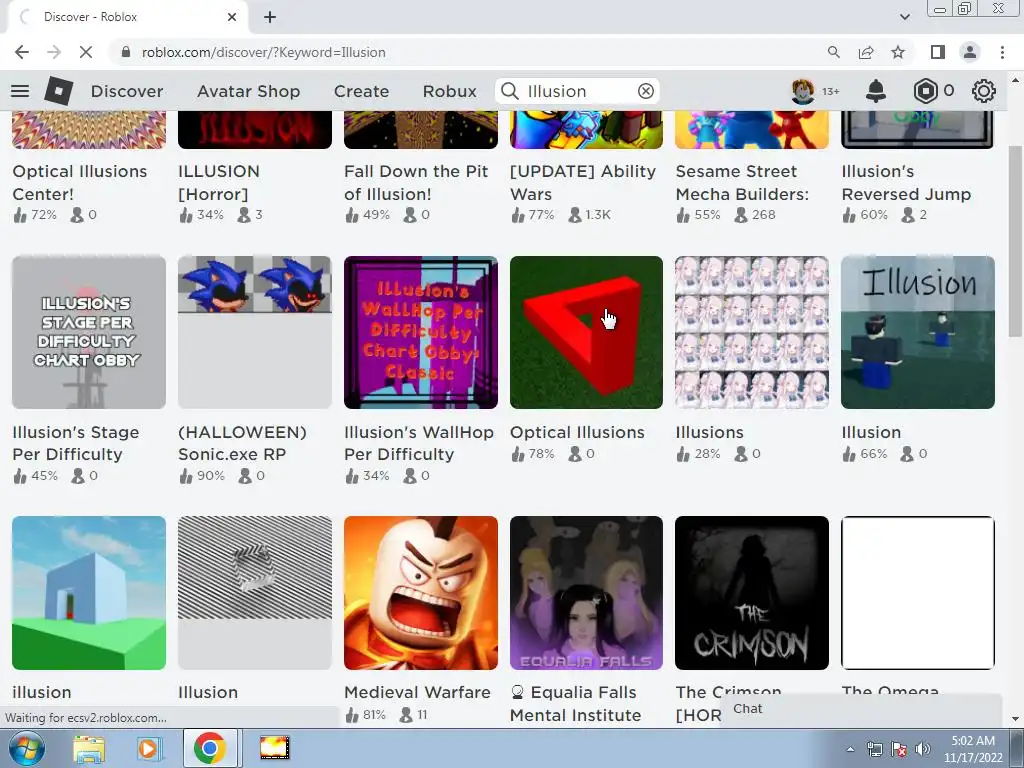Screen dimensions: 1024x768
Task: Open Illusion's Reversed Jump link
Action: pyautogui.click(x=906, y=183)
